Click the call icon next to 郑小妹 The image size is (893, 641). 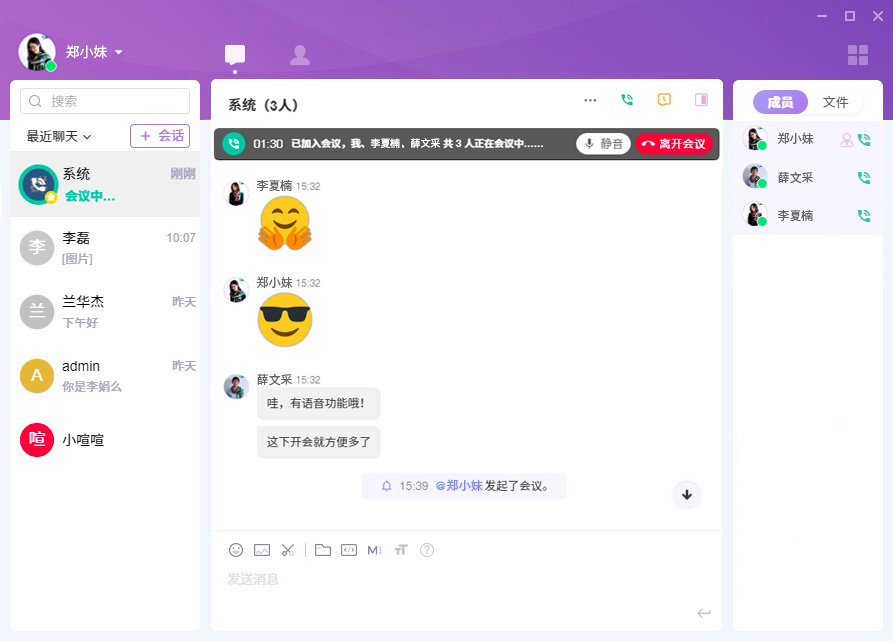pyautogui.click(x=864, y=139)
